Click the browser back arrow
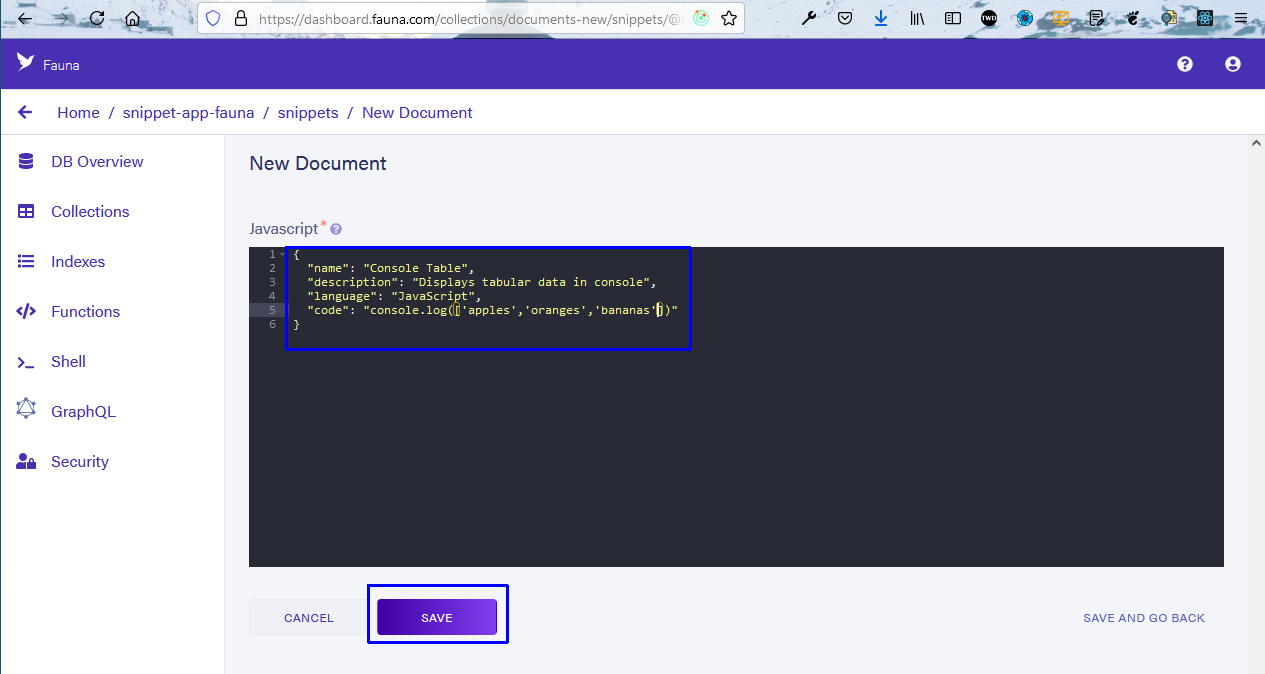This screenshot has width=1265, height=674. [26, 18]
